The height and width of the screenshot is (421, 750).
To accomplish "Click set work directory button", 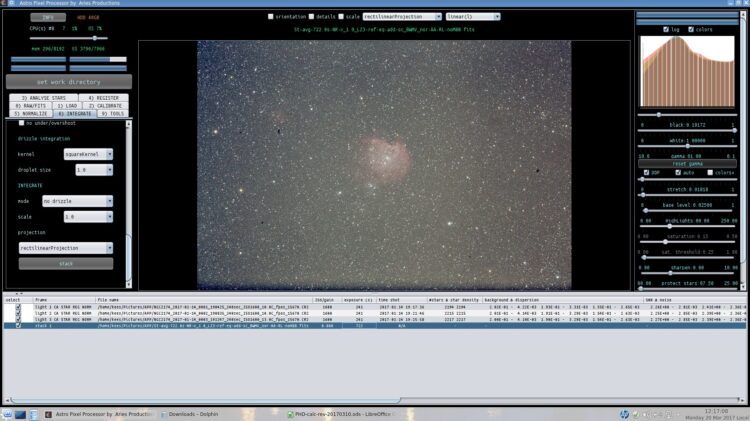I will point(69,82).
